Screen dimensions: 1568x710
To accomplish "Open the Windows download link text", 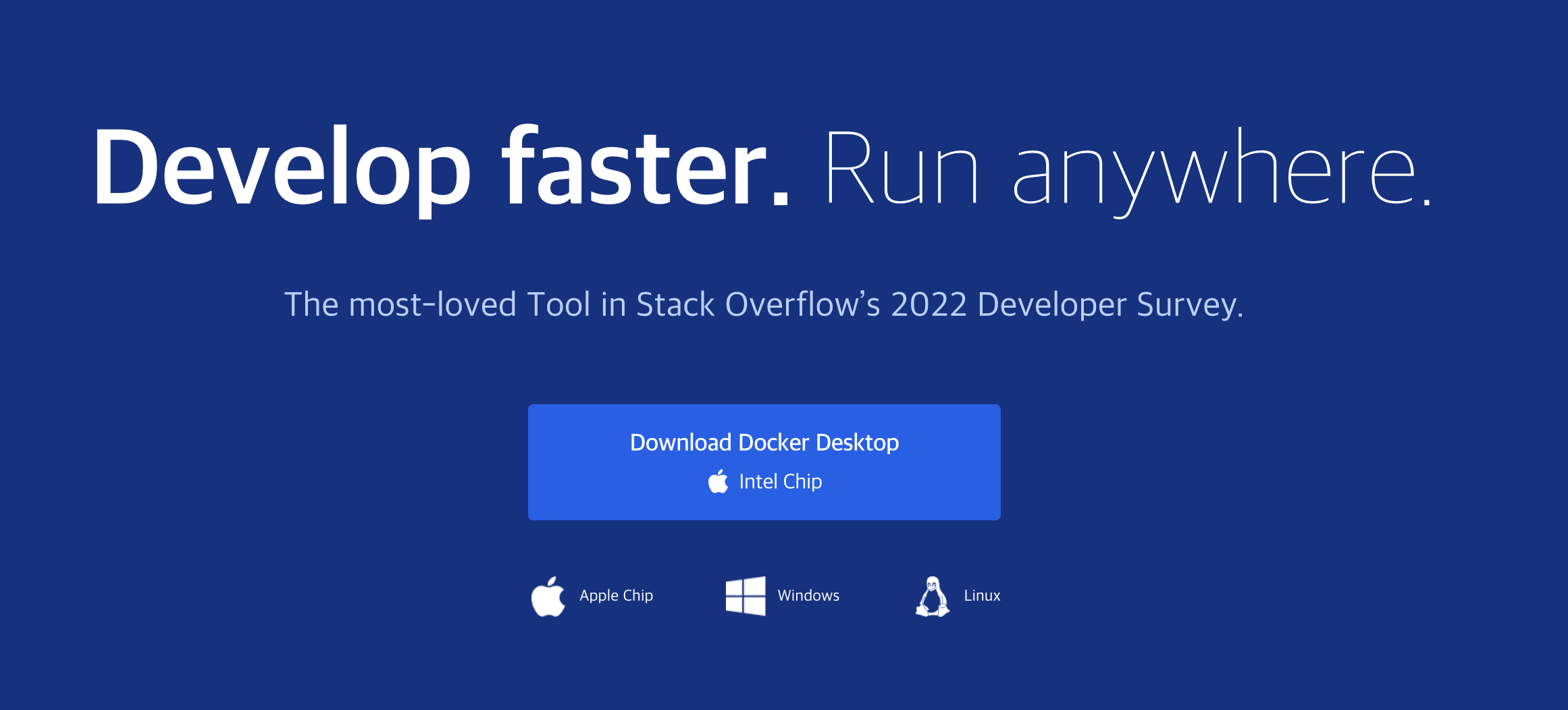I will (x=808, y=595).
